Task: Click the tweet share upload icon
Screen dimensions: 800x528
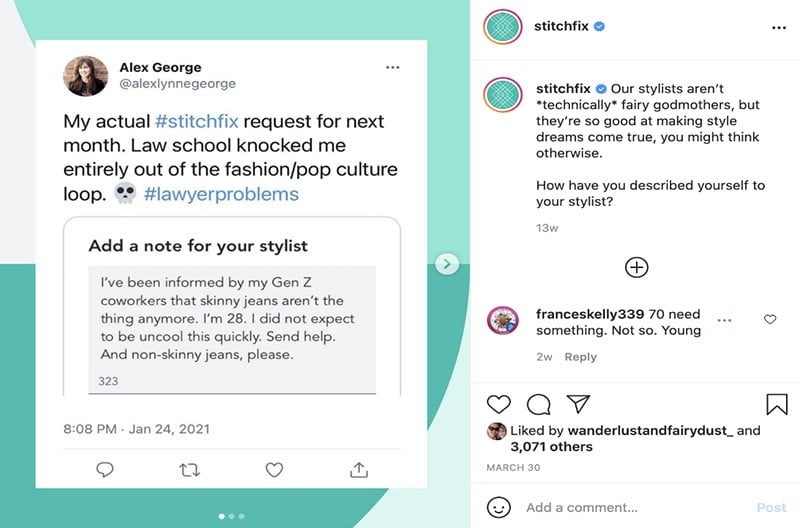Action: click(359, 469)
